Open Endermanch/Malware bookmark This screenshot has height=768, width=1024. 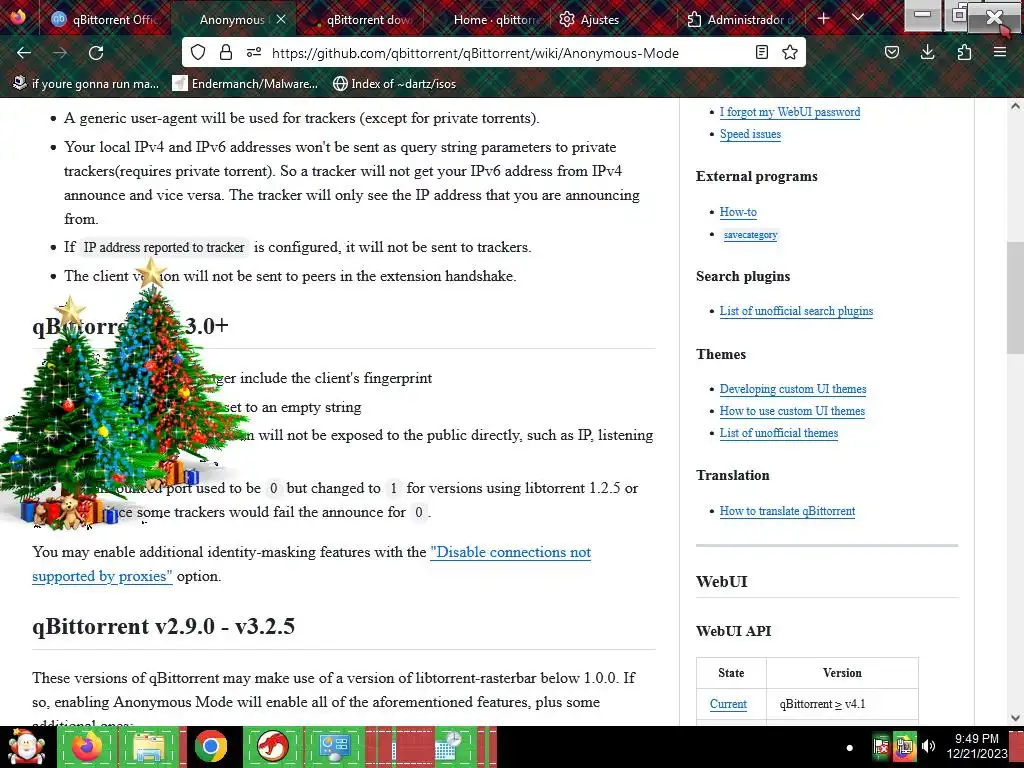click(x=246, y=84)
